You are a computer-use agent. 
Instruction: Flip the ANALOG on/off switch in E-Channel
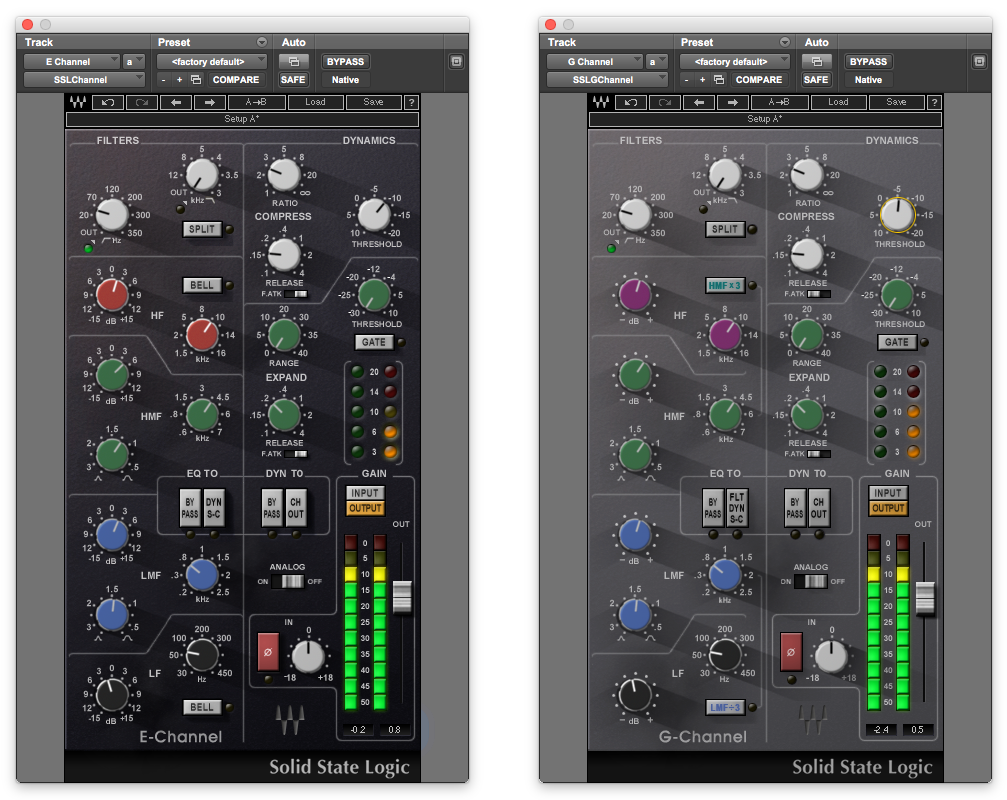(x=291, y=581)
